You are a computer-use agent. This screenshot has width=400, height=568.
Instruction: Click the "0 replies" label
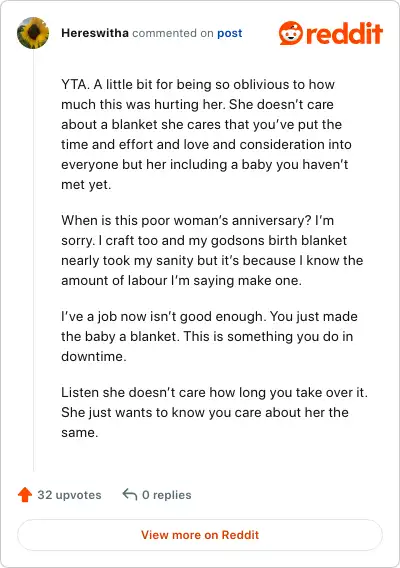167,495
